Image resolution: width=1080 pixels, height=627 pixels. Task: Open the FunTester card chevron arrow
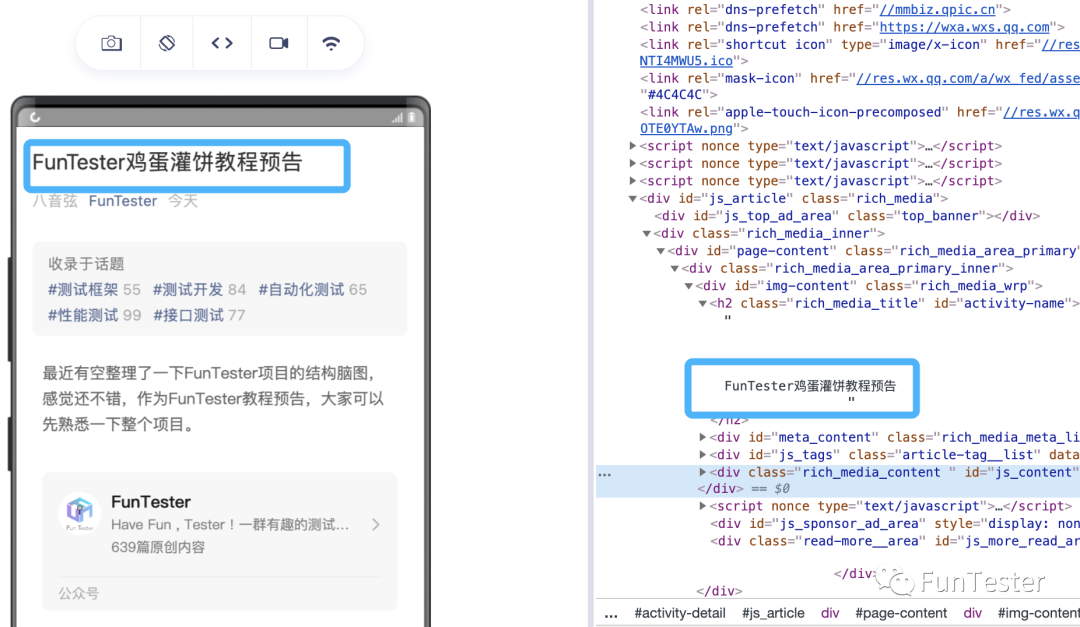[375, 525]
